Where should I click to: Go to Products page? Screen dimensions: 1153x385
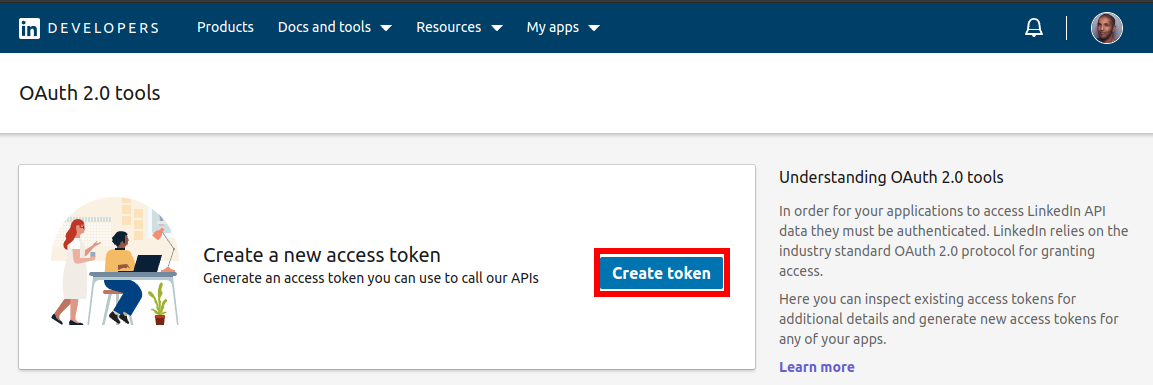[x=225, y=27]
